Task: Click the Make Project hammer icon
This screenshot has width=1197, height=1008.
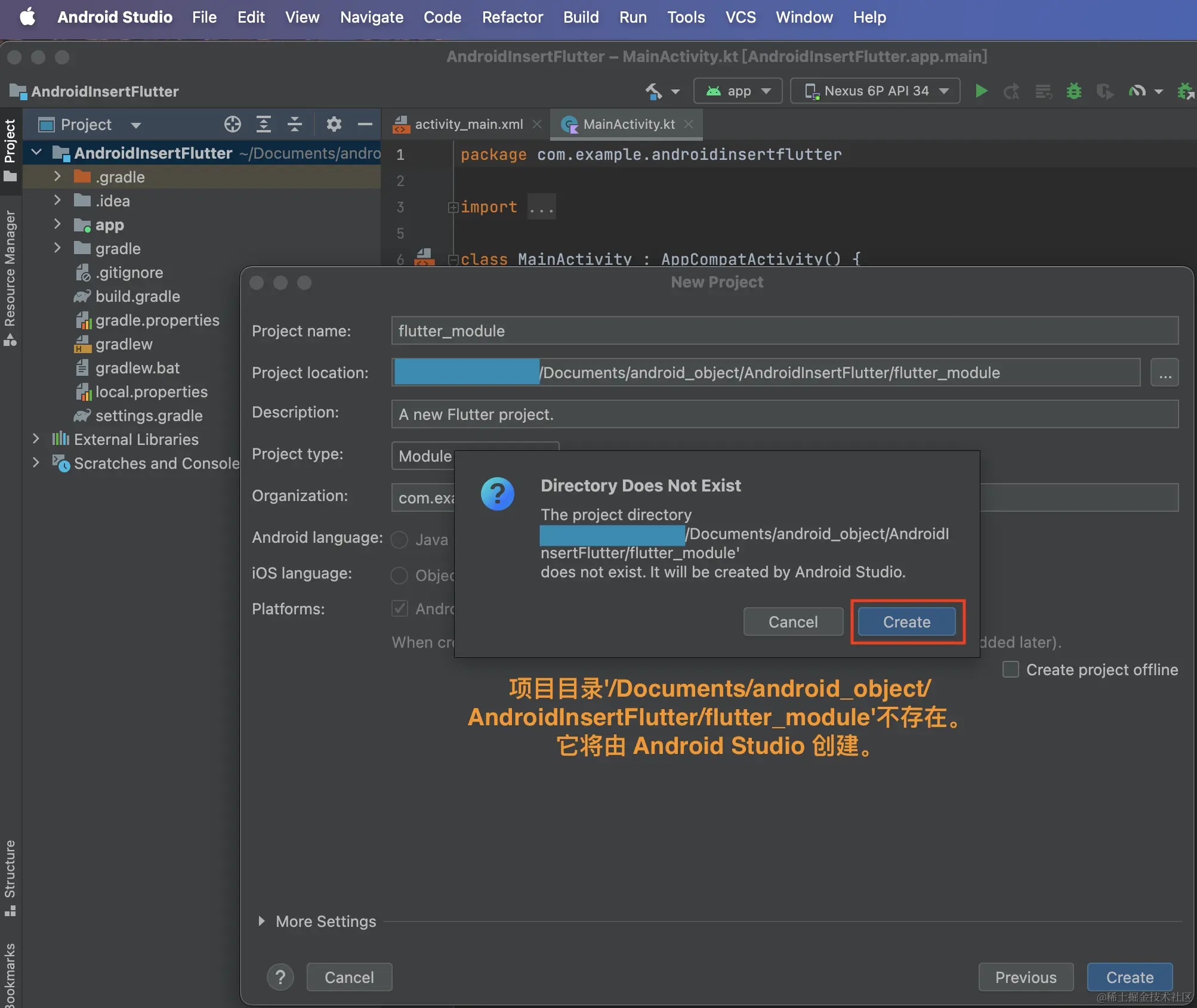Action: click(x=654, y=91)
